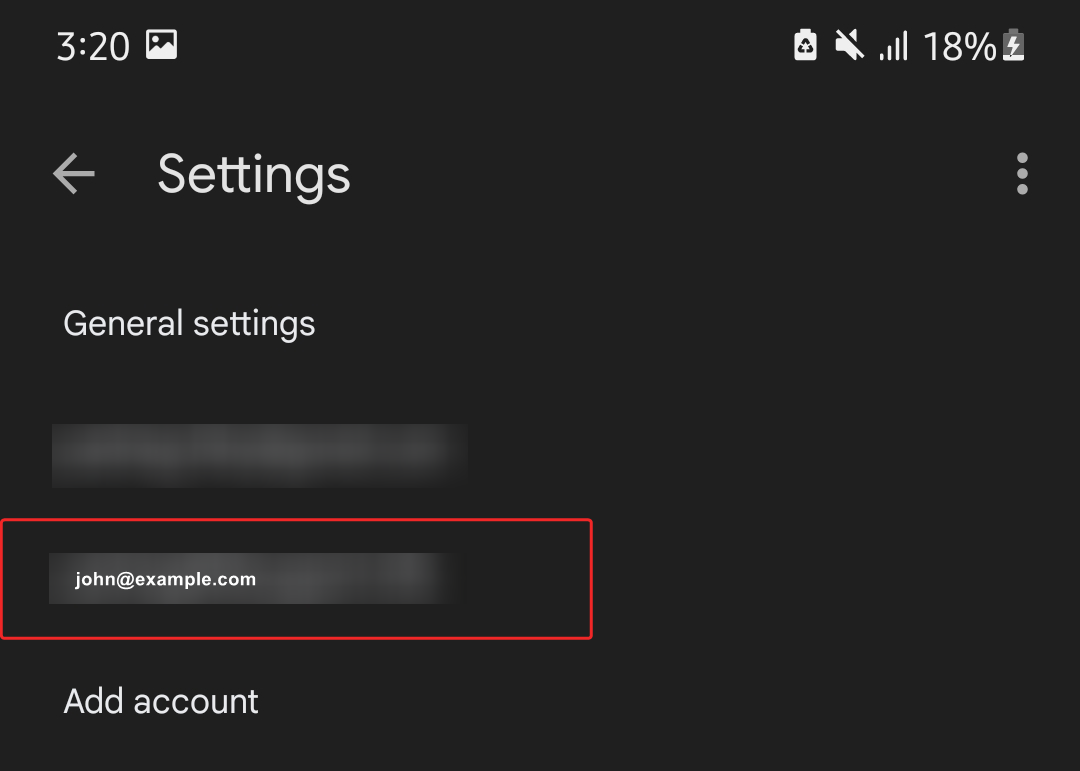Go back from the Settings screen
Viewport: 1080px width, 771px height.
point(74,174)
